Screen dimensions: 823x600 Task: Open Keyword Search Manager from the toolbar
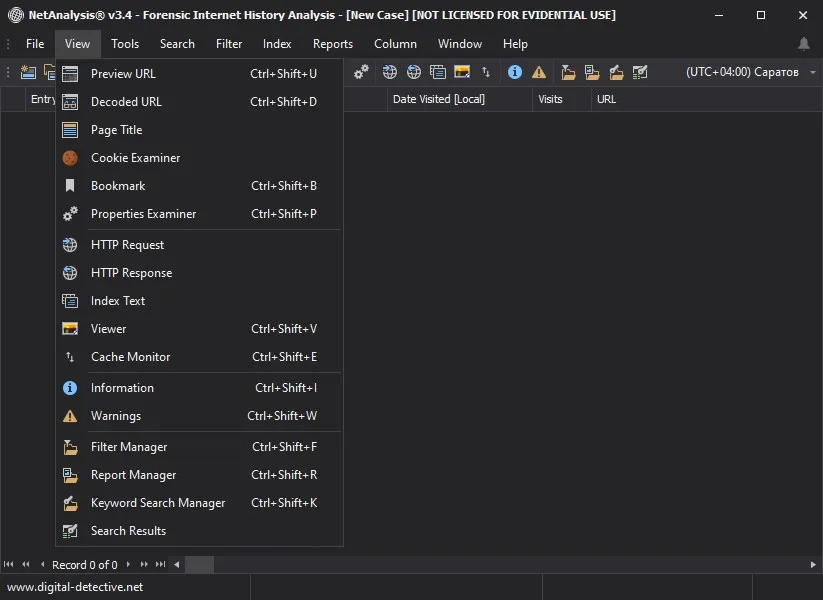pyautogui.click(x=616, y=72)
